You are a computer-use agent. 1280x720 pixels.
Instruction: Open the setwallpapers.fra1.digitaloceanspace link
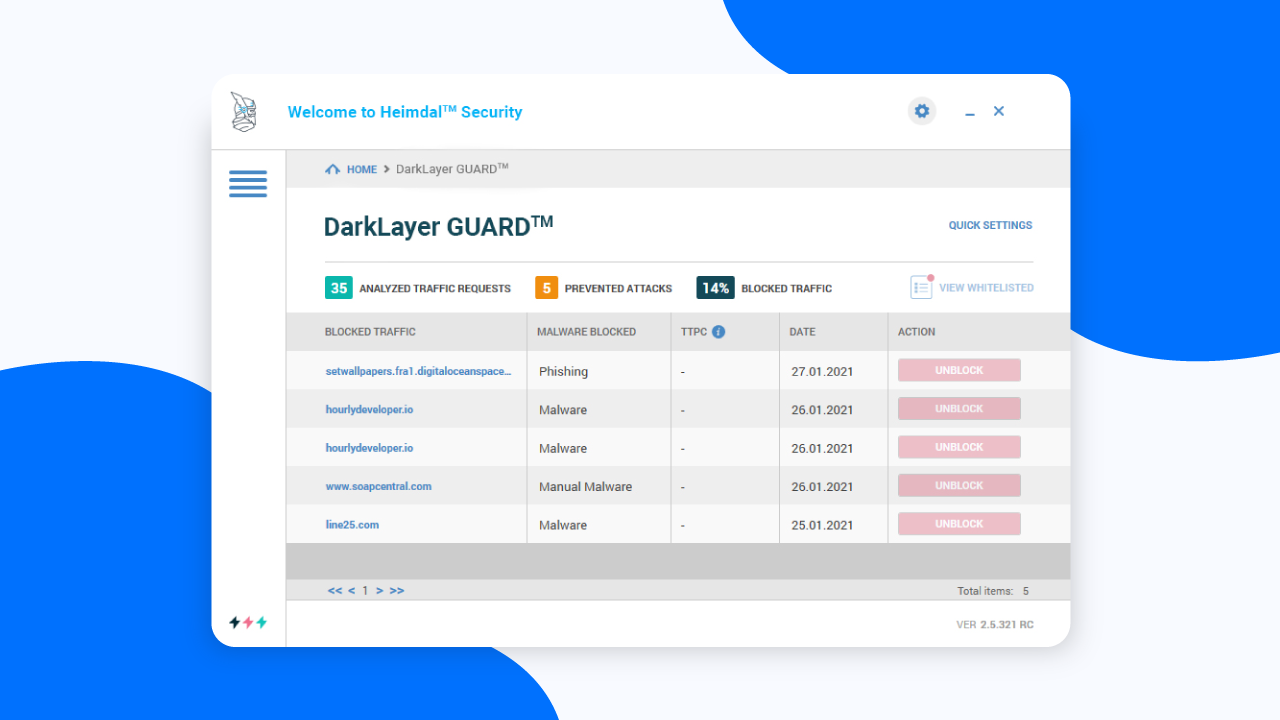click(x=418, y=371)
